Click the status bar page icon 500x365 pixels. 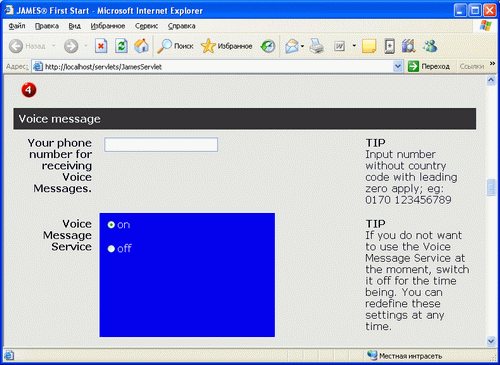point(9,356)
